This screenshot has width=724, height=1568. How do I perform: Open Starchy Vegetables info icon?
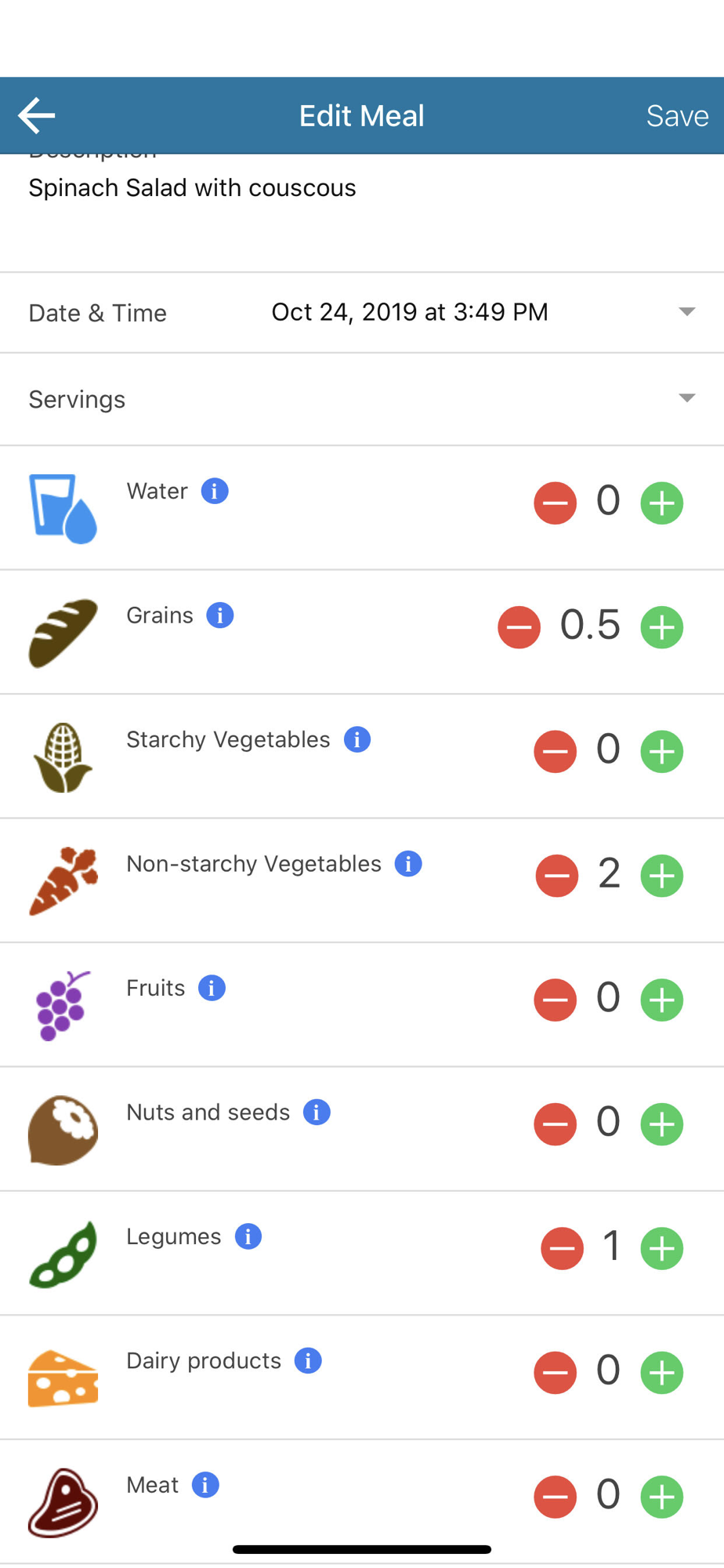coord(357,739)
